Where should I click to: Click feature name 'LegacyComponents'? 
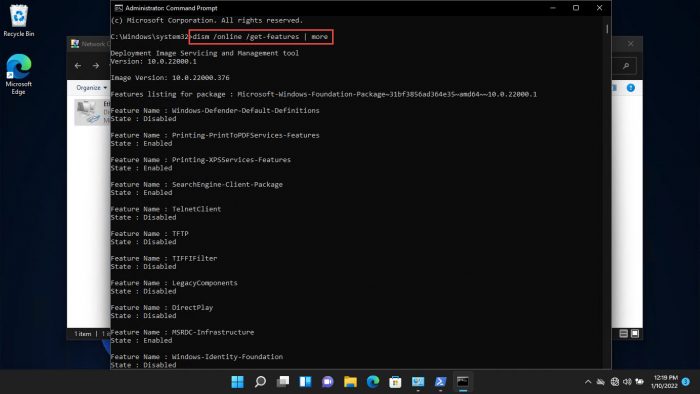[204, 283]
